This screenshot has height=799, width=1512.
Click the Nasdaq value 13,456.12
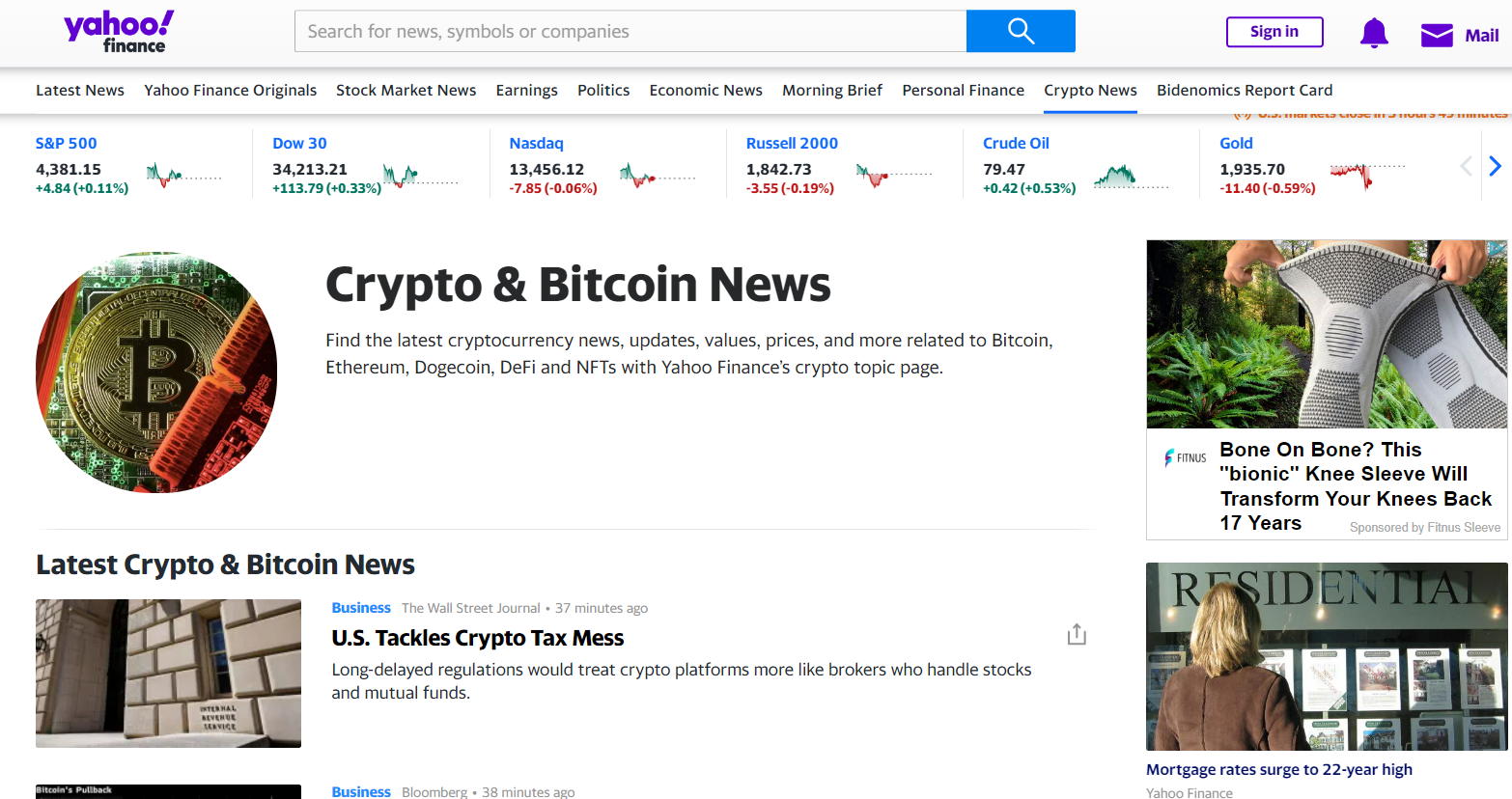point(546,169)
